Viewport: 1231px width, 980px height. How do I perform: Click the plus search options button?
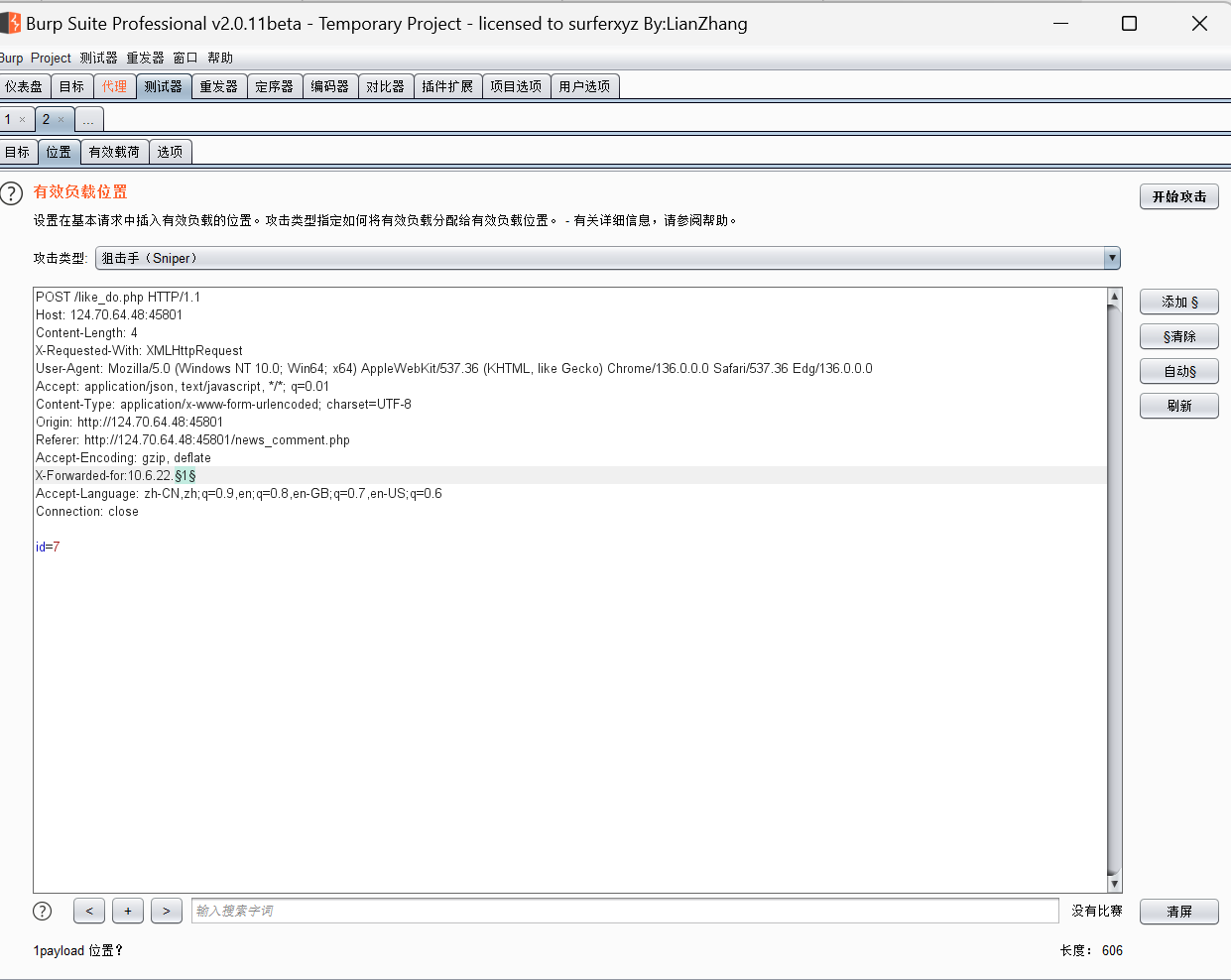click(x=128, y=911)
